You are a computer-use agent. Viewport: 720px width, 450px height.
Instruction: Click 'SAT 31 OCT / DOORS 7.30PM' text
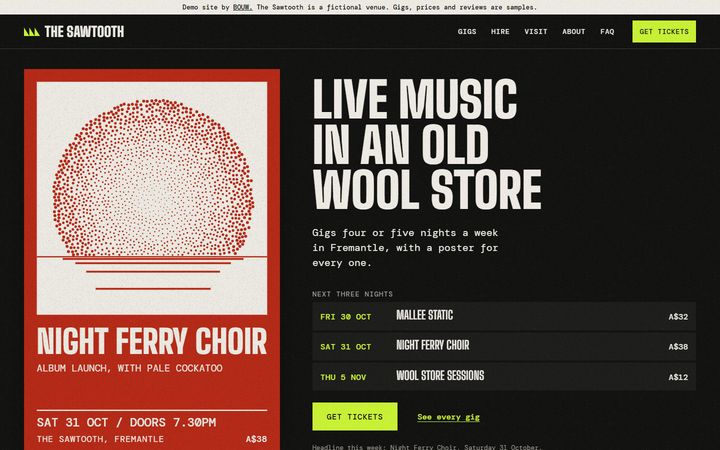126,422
